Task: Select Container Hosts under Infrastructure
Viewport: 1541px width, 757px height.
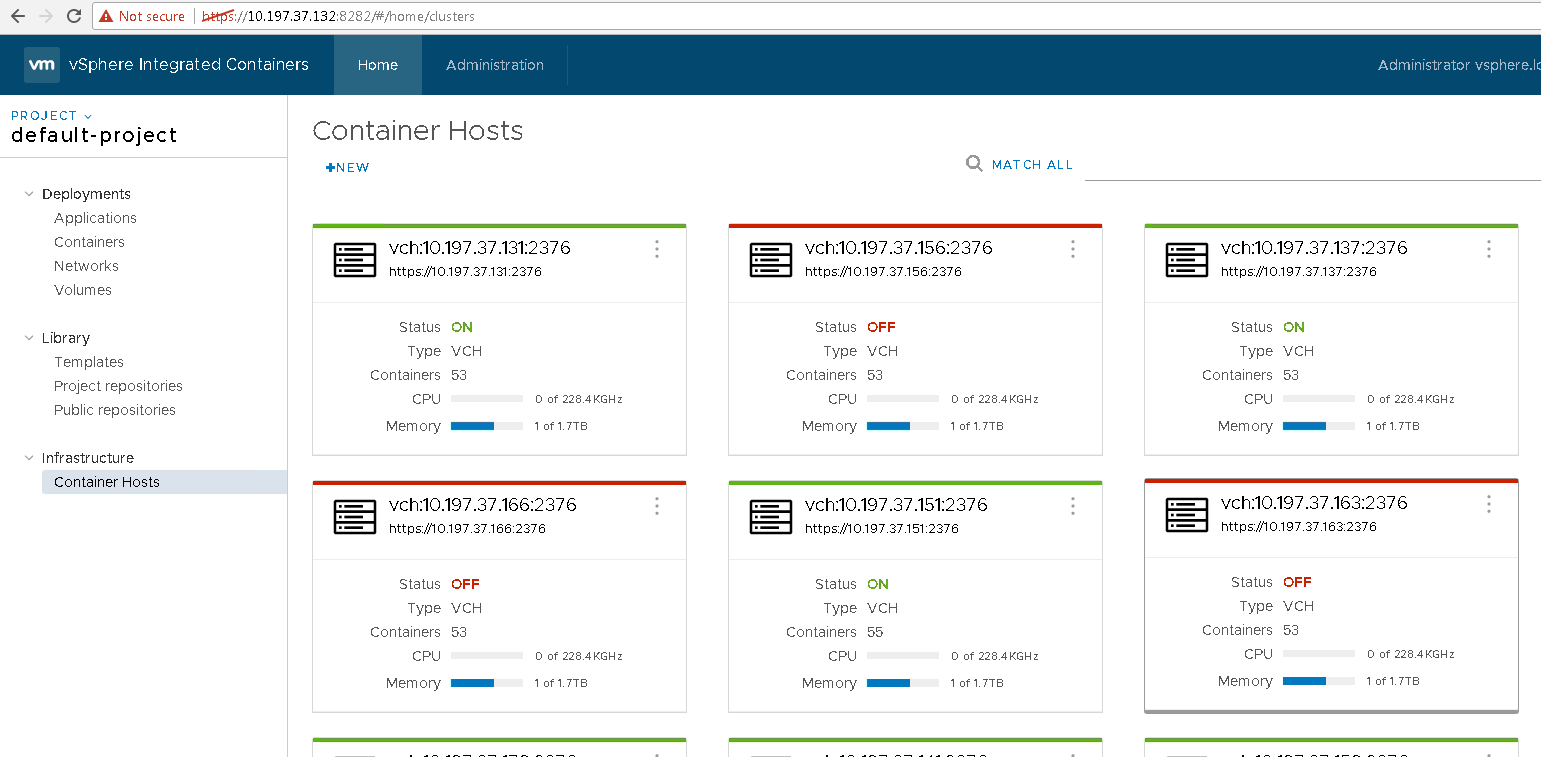Action: click(x=164, y=482)
